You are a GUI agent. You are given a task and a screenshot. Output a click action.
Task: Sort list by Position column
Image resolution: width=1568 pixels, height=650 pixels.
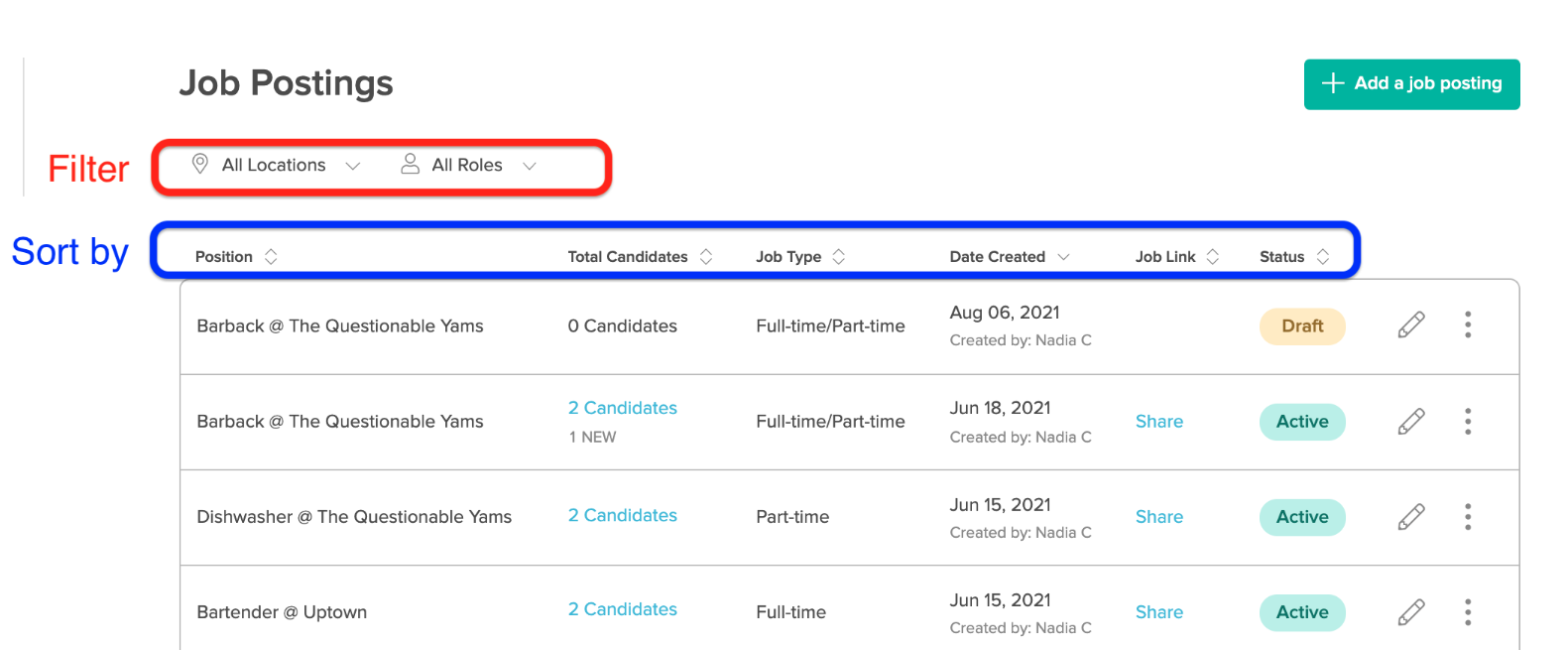[x=236, y=256]
